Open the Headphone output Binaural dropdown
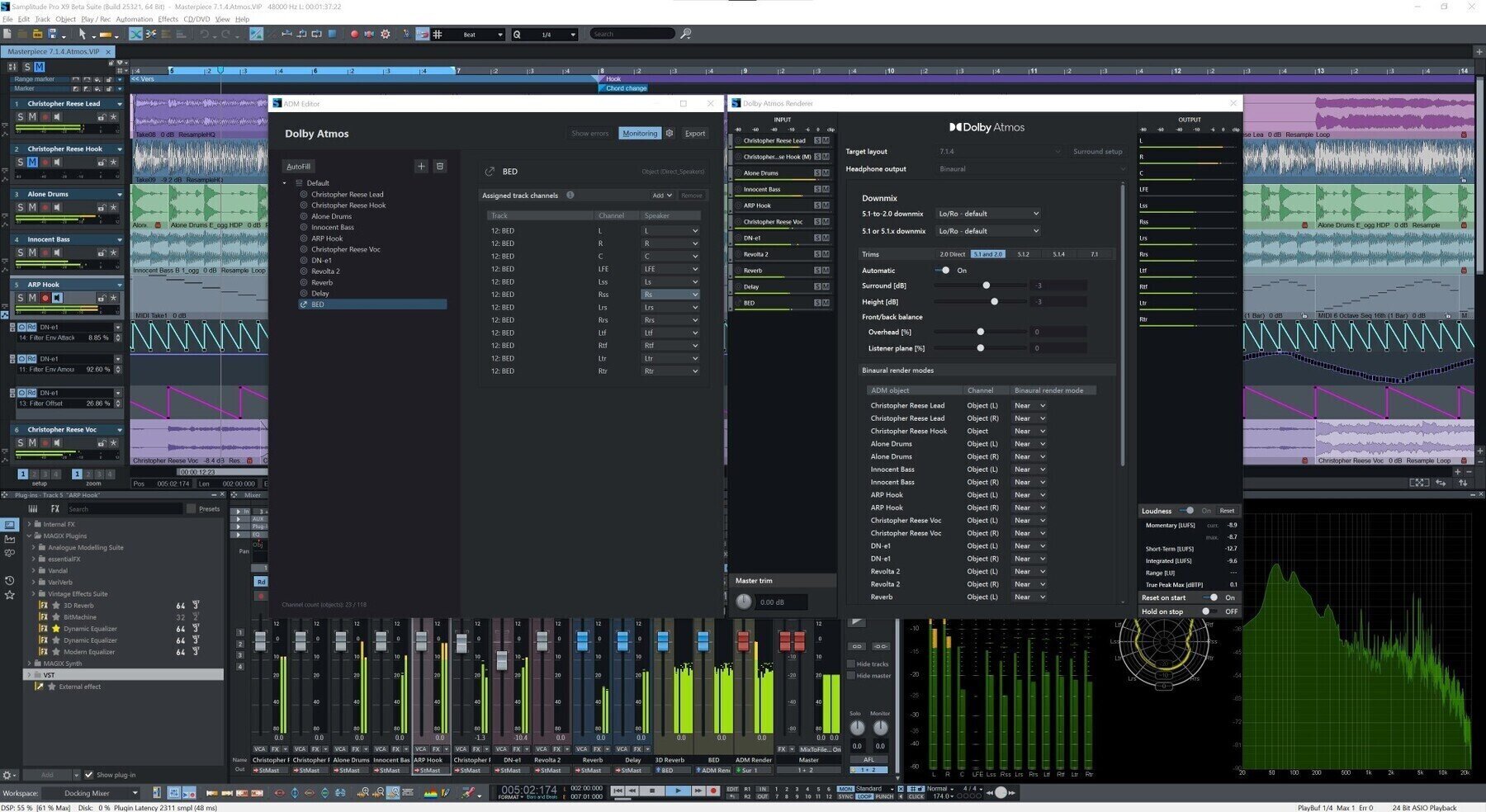This screenshot has height=812, width=1486. pos(1030,168)
